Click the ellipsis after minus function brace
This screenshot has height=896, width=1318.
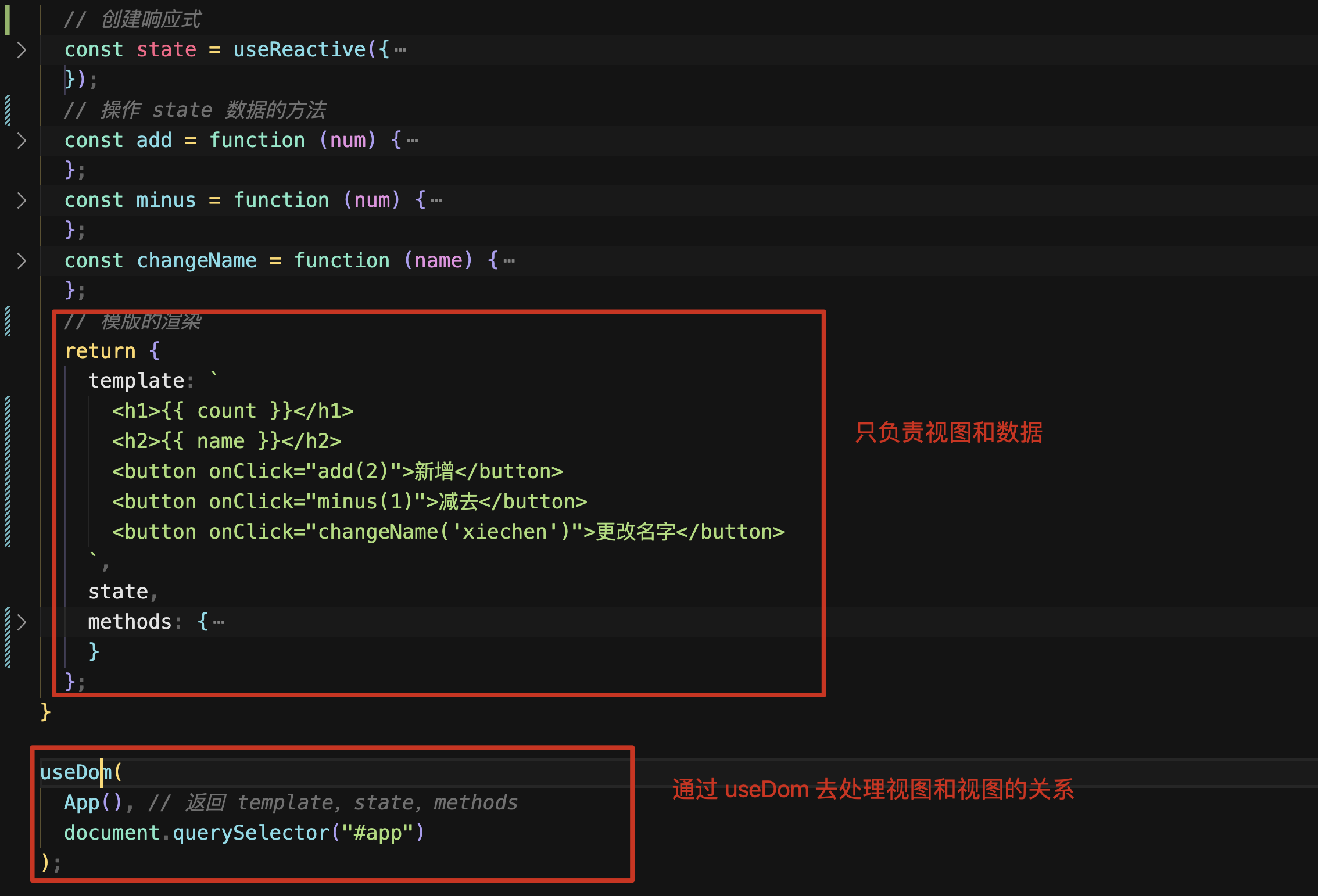coord(436,201)
